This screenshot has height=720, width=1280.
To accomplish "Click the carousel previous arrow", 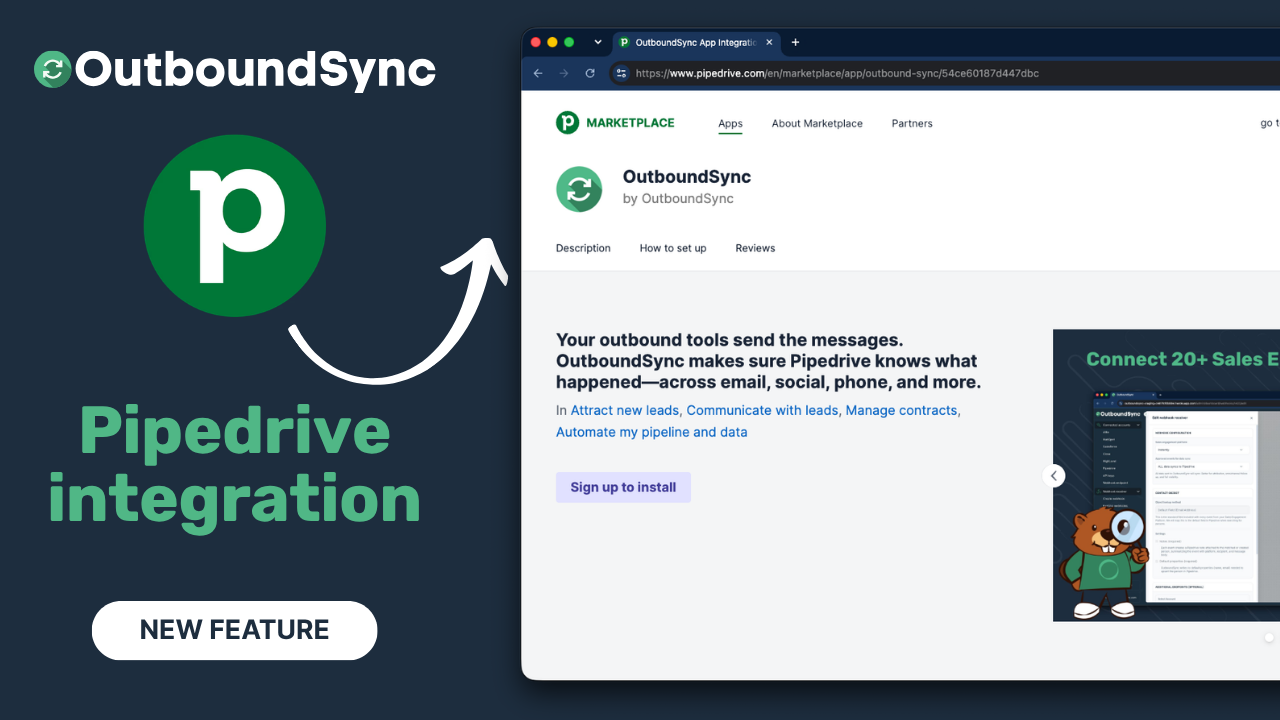I will [x=1054, y=476].
